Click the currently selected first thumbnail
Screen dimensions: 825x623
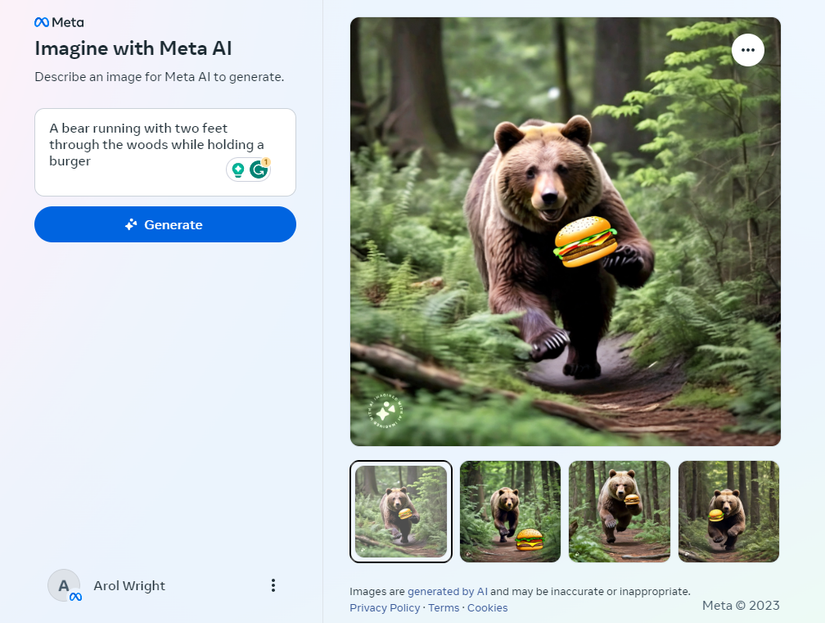pos(400,510)
